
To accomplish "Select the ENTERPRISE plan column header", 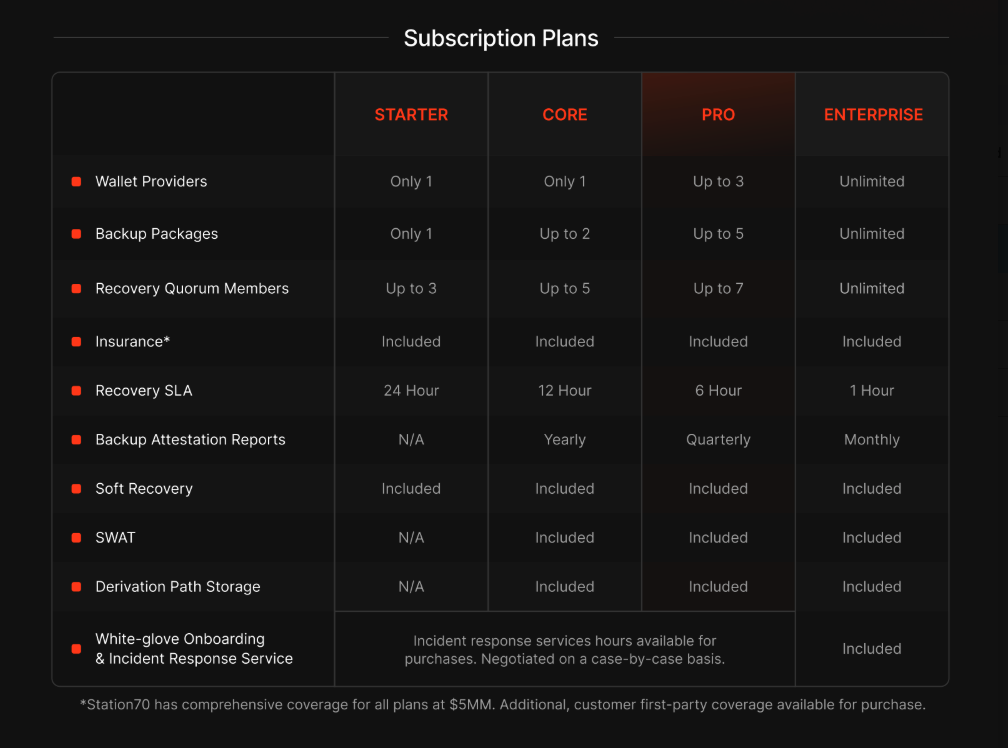I will tap(873, 114).
